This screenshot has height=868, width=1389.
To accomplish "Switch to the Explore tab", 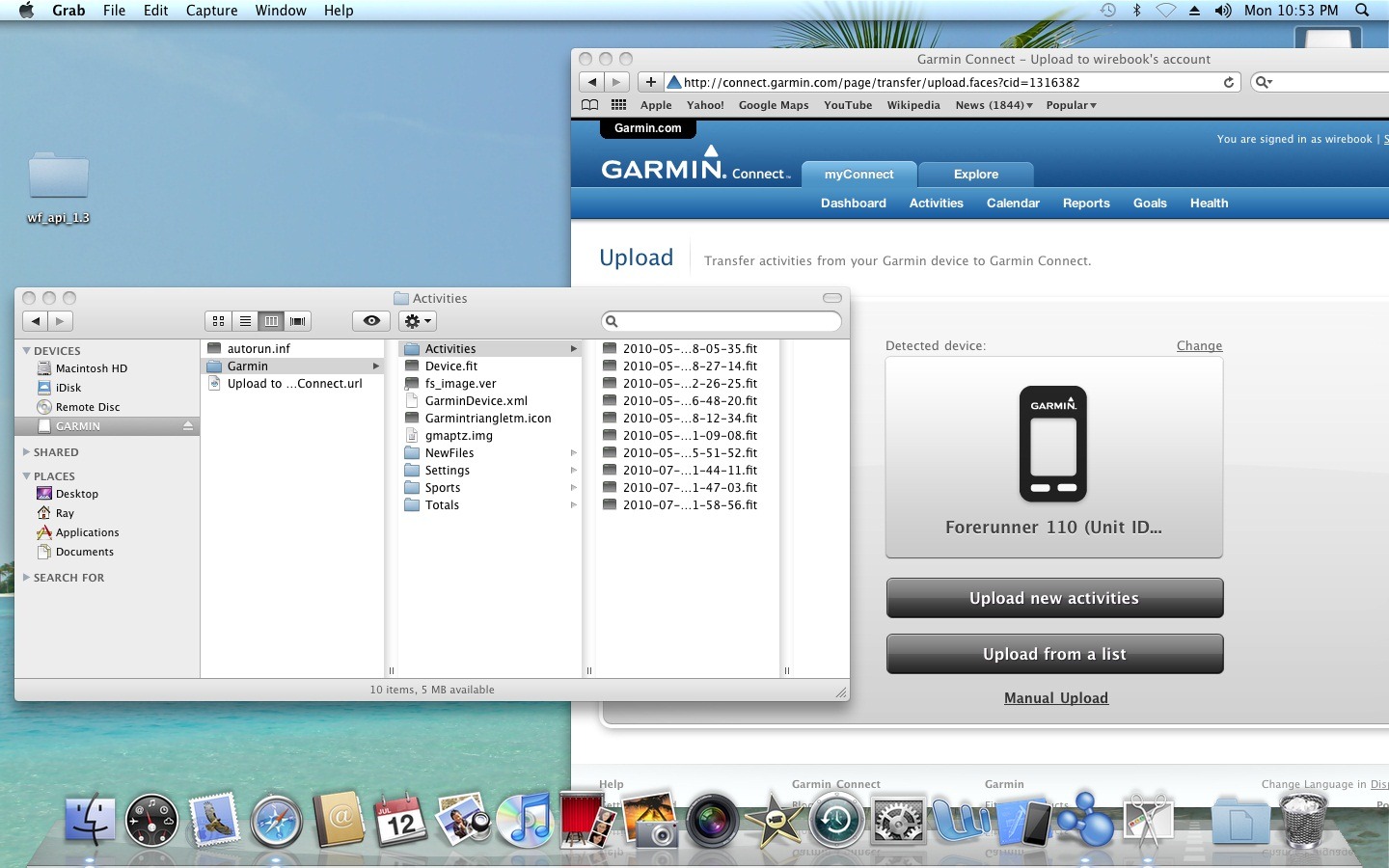I will (976, 175).
